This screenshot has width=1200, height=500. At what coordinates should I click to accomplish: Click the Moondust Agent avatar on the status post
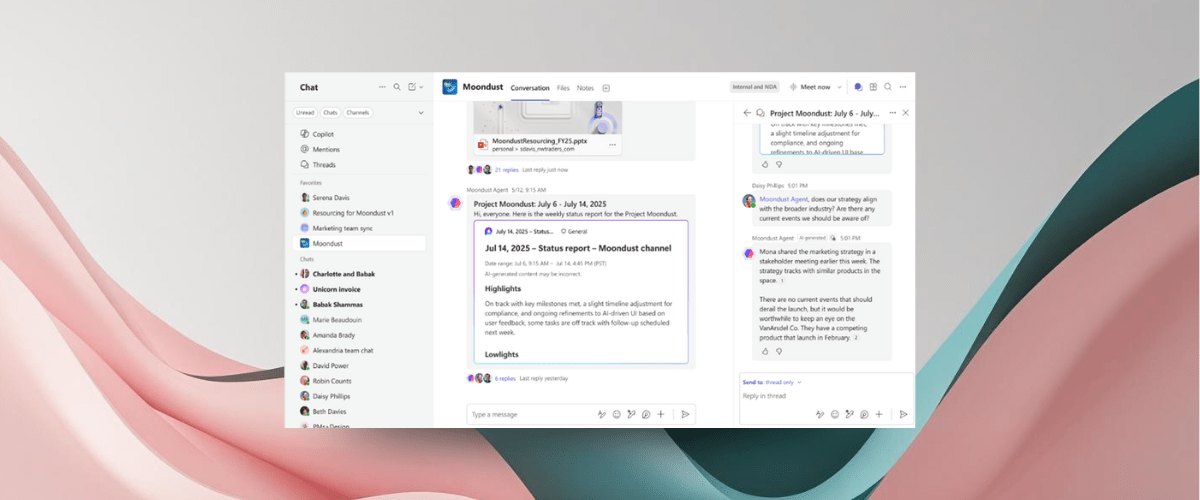tap(455, 203)
